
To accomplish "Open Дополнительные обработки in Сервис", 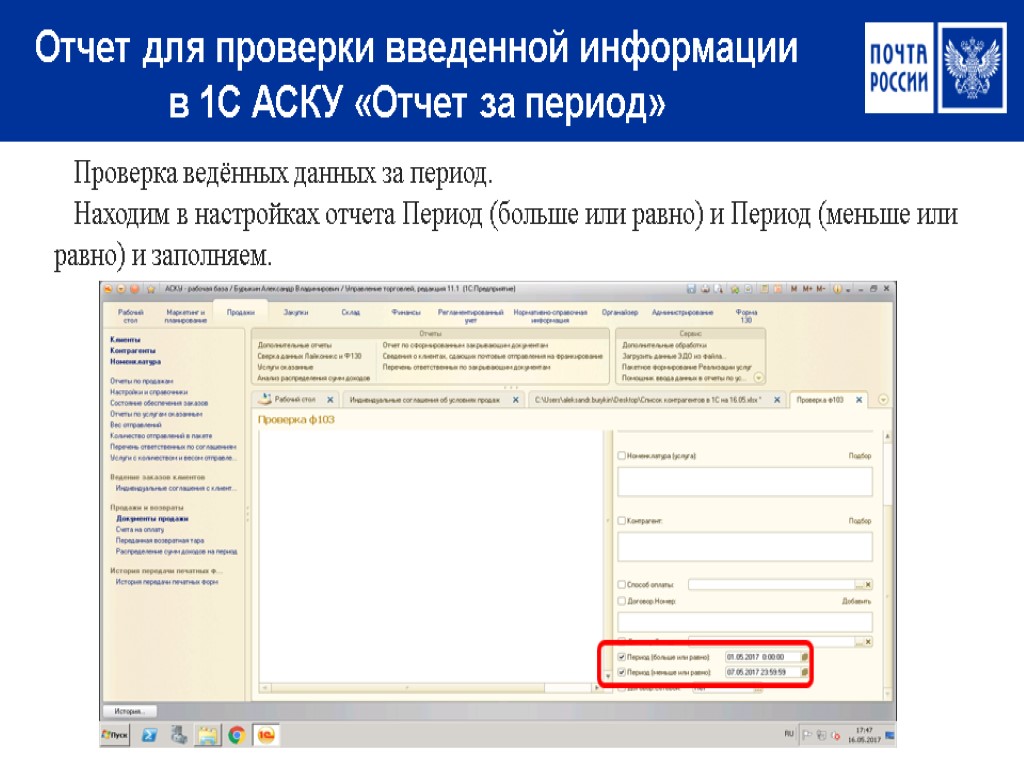I will tap(664, 345).
